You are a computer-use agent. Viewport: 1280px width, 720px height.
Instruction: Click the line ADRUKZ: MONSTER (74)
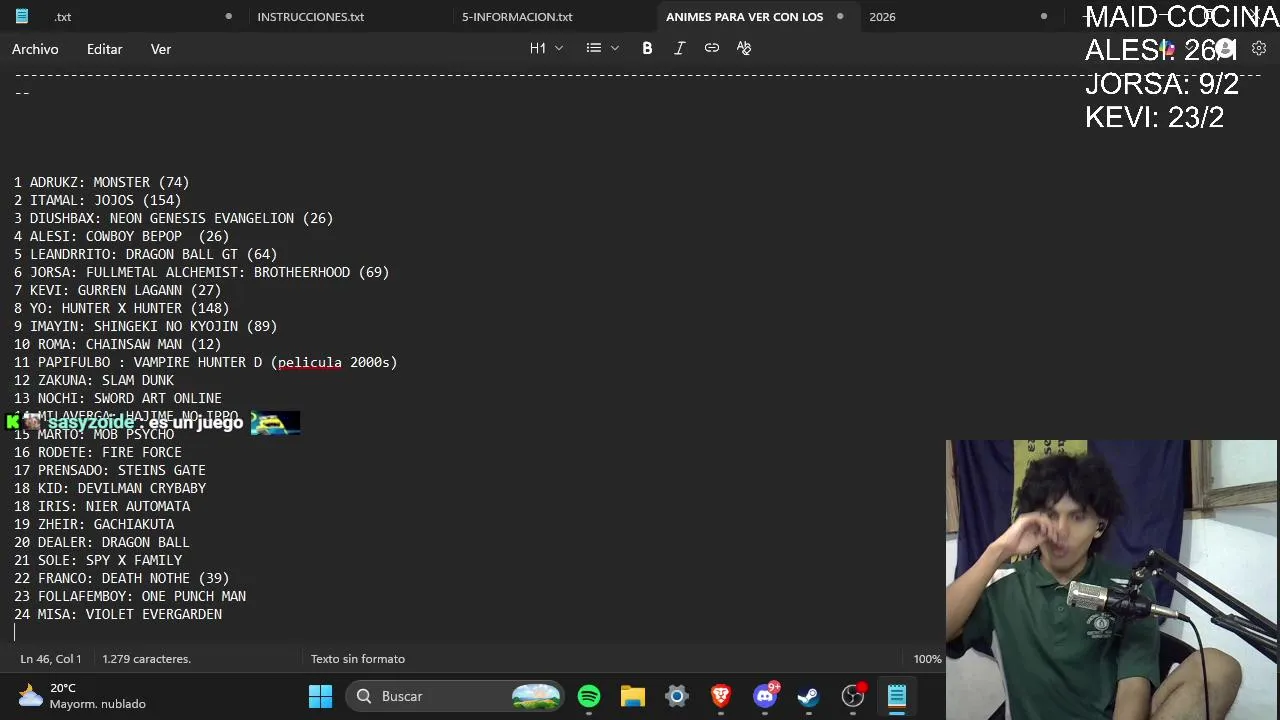pos(101,182)
